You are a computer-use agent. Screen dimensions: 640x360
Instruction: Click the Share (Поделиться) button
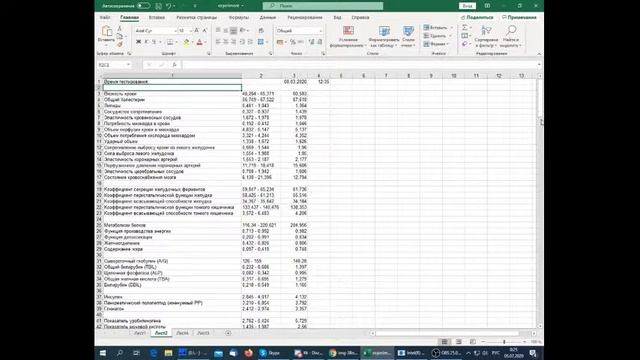pyautogui.click(x=477, y=18)
